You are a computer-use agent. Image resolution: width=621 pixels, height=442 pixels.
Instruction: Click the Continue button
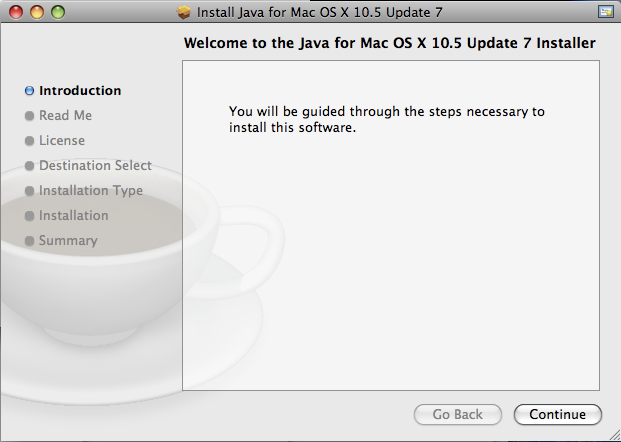(x=558, y=414)
